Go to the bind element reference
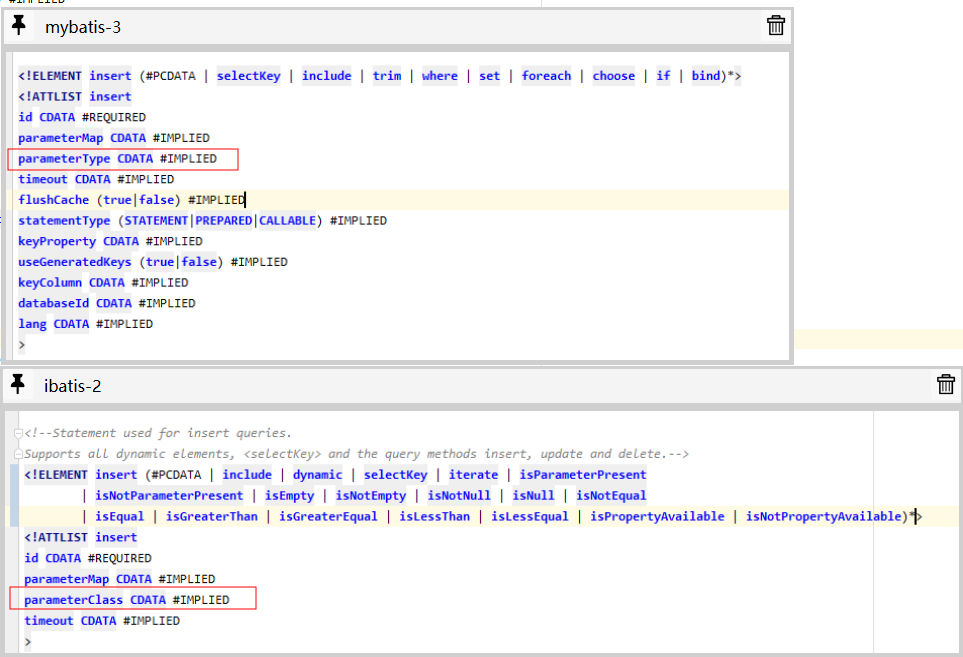963x657 pixels. pyautogui.click(x=706, y=76)
